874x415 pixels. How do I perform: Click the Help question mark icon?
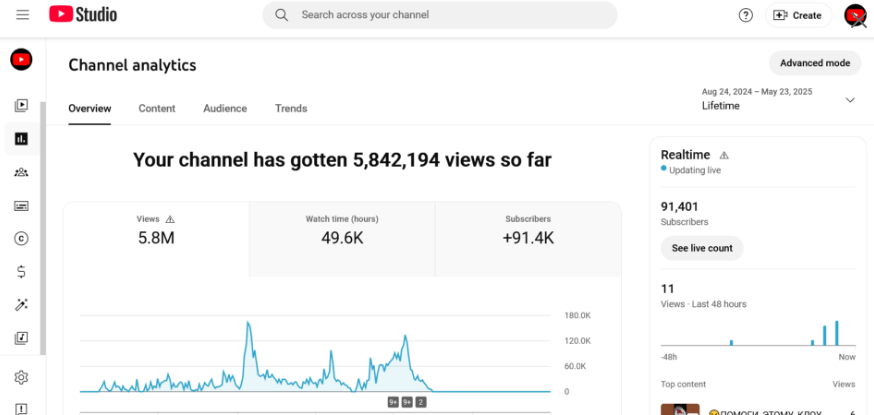pyautogui.click(x=745, y=15)
